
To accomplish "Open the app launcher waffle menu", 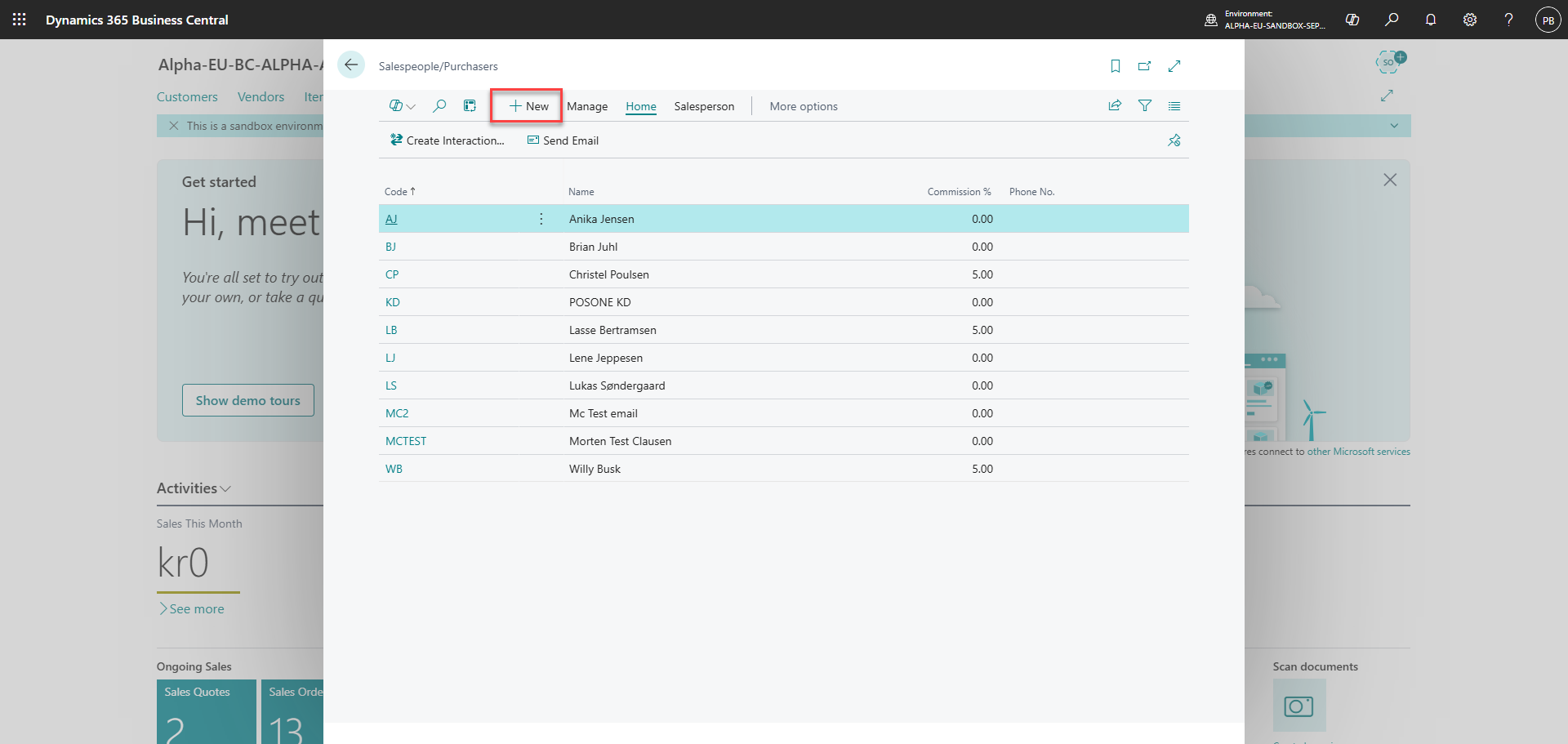I will [x=20, y=20].
